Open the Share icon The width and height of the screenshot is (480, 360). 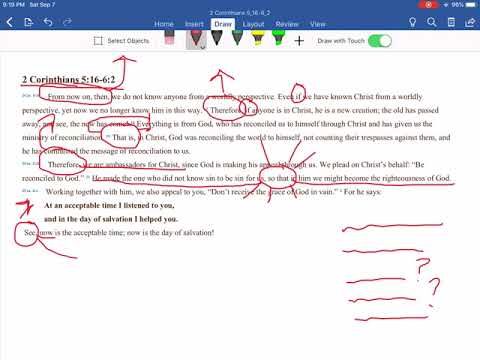[470, 22]
